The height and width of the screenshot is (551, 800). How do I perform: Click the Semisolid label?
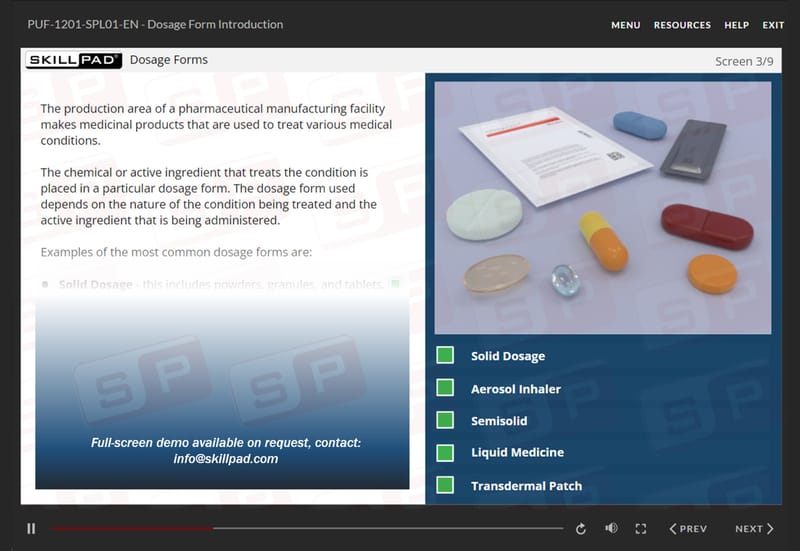[x=499, y=421]
